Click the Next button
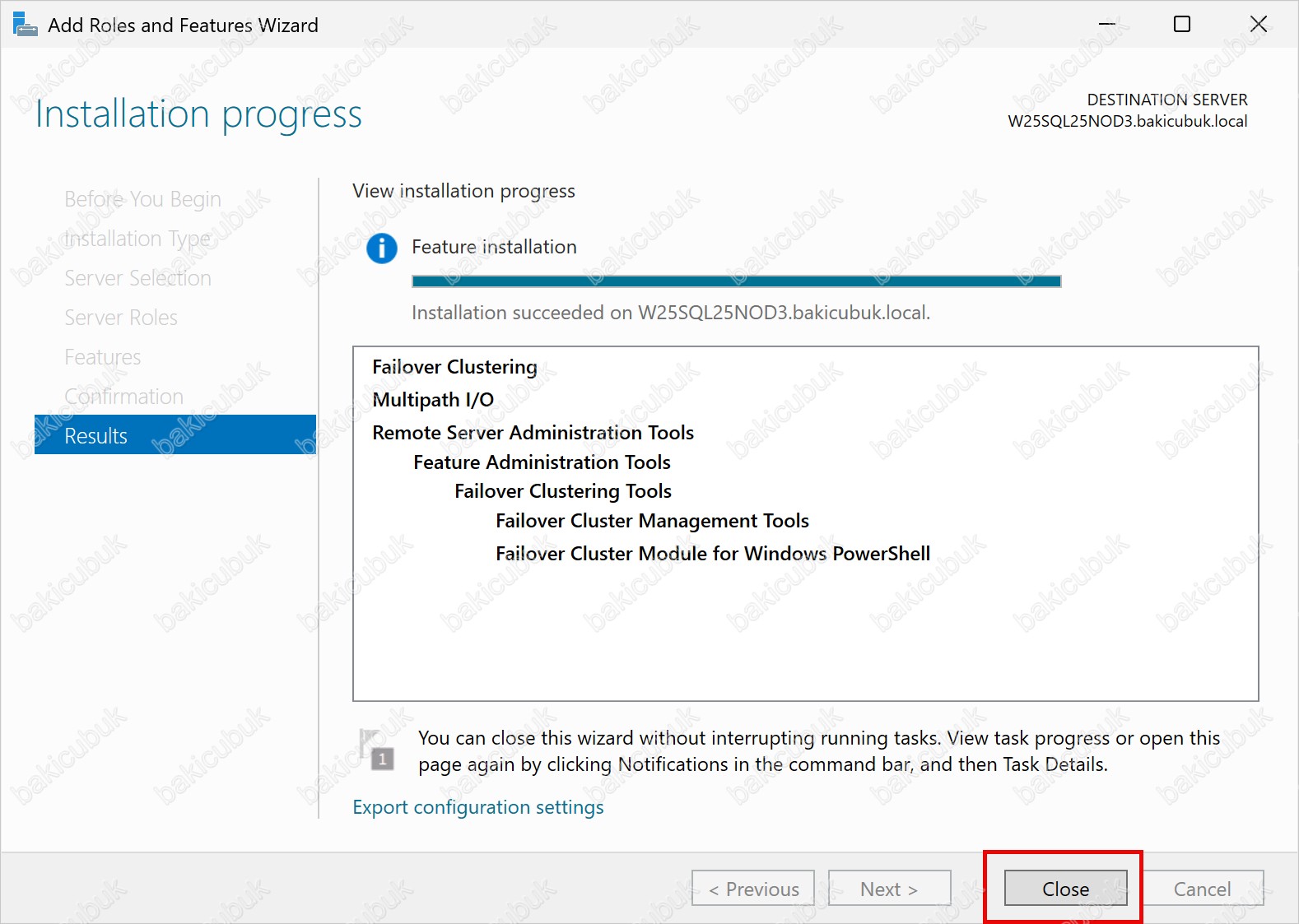The height and width of the screenshot is (924, 1299). coord(889,889)
